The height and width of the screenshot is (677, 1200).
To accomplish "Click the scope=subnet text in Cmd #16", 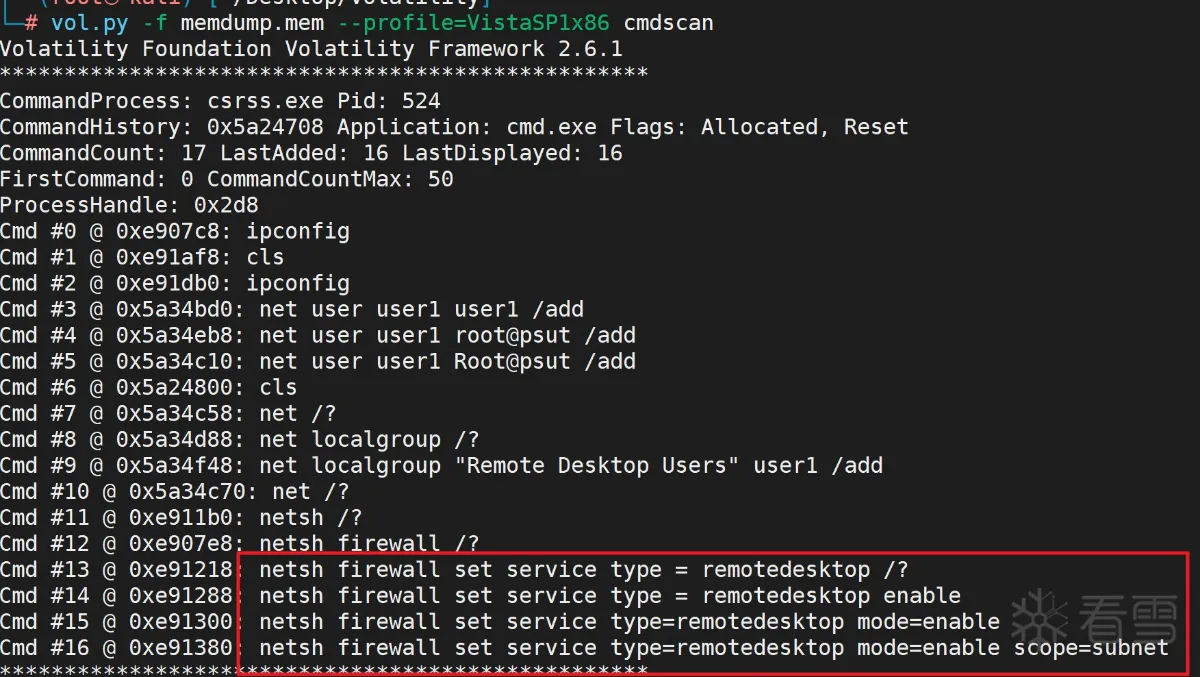I will click(1091, 647).
